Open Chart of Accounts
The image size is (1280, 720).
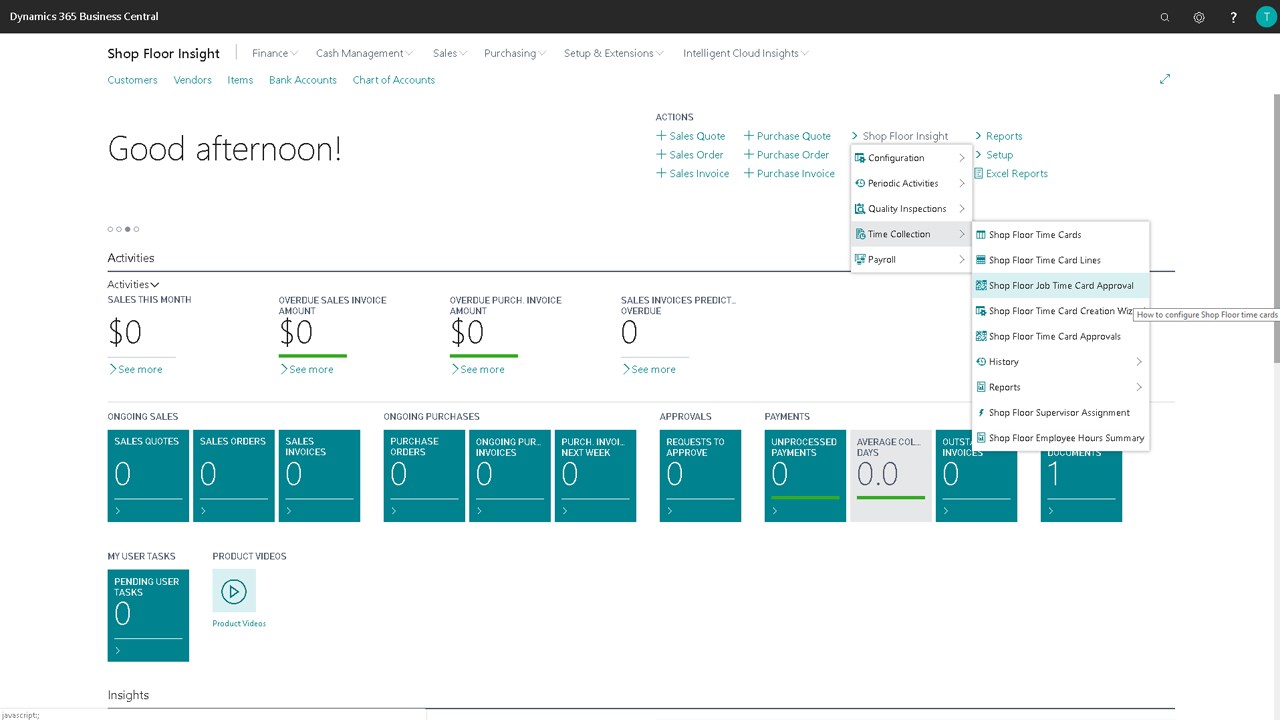394,80
